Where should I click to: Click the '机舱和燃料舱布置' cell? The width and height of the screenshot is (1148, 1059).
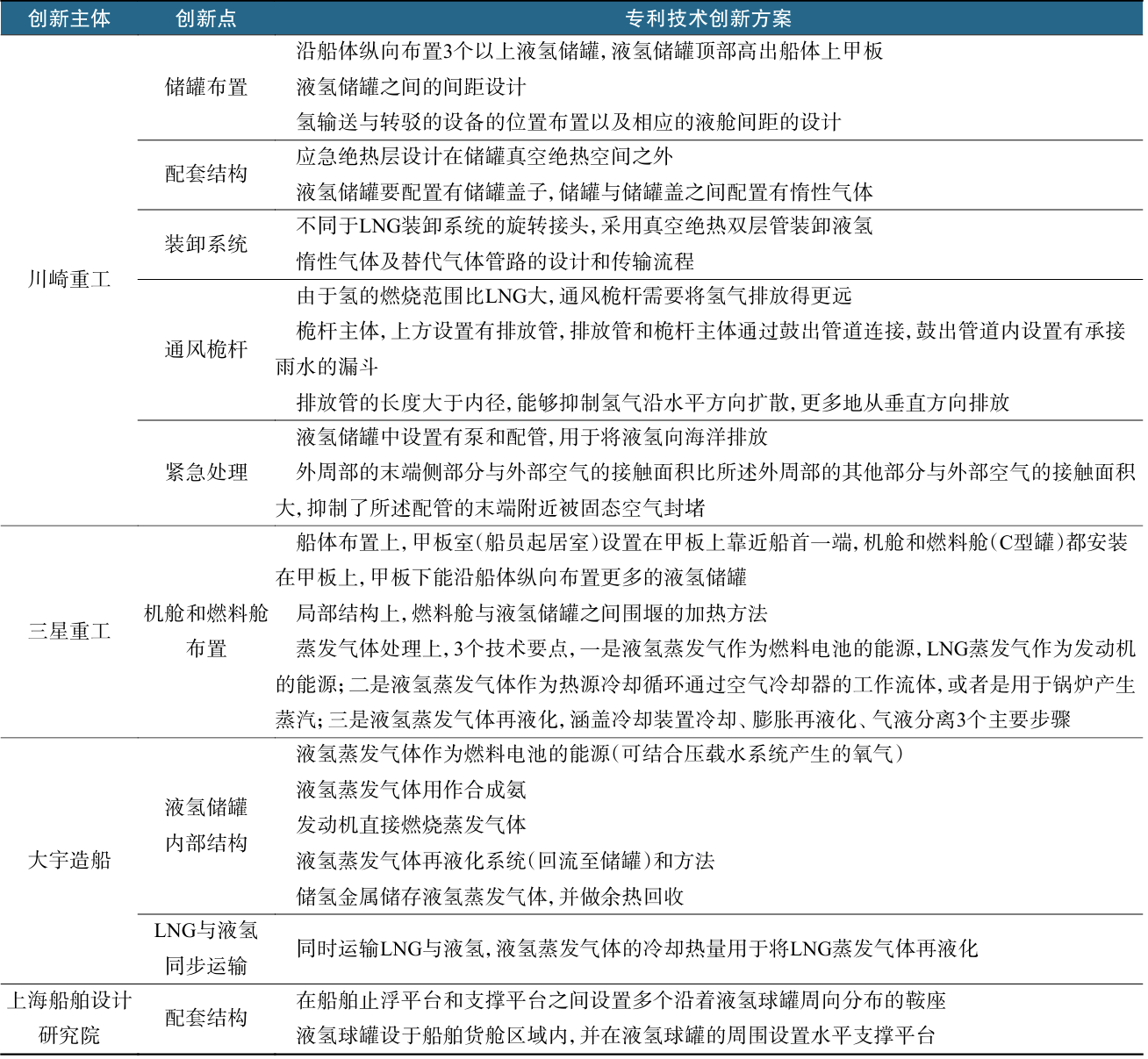pyautogui.click(x=205, y=631)
